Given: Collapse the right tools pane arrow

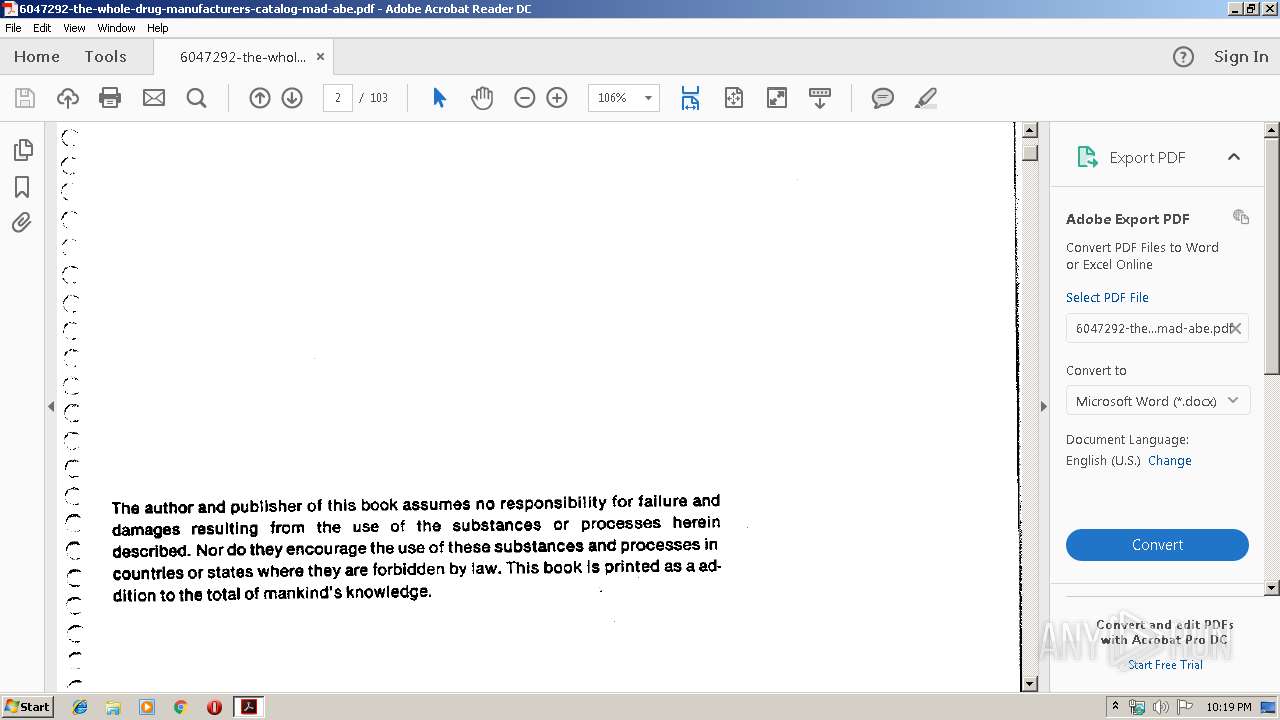Looking at the screenshot, I should tap(1044, 406).
